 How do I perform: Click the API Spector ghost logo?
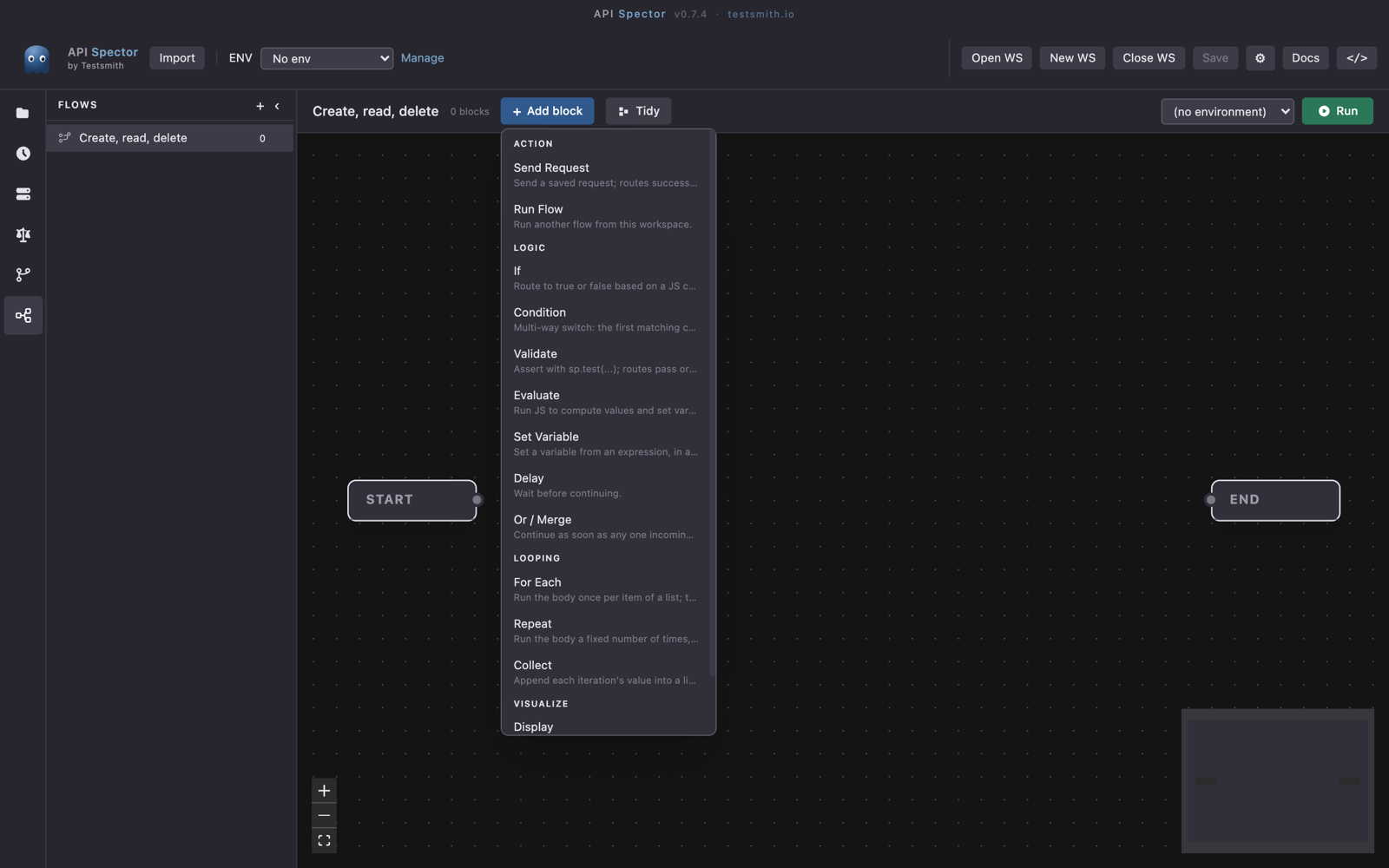click(x=36, y=58)
